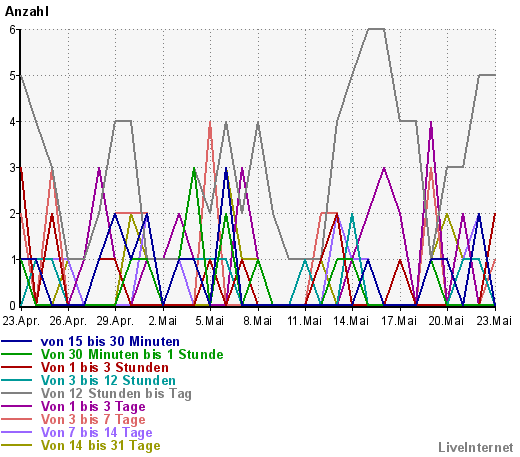Click magenta line swatch for 1-3 Tage
Viewport: 520px width, 457px height.
17,406
